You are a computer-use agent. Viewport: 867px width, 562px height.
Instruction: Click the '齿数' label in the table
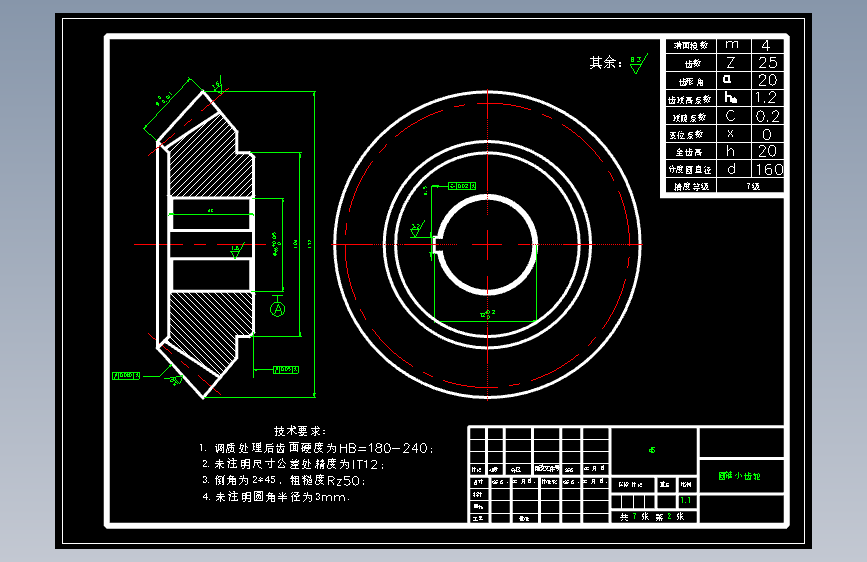click(x=693, y=64)
